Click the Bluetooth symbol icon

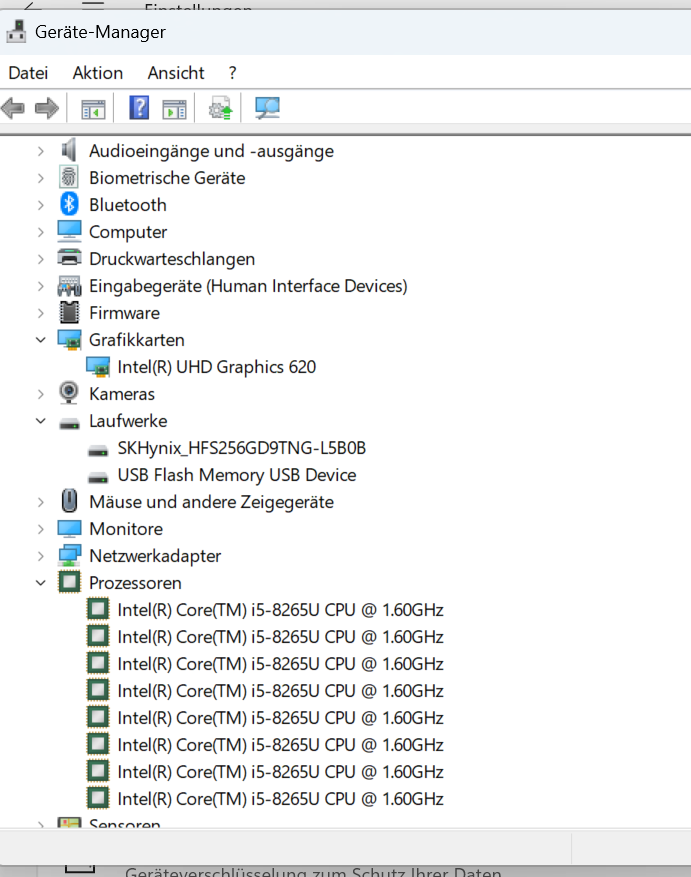(x=69, y=204)
